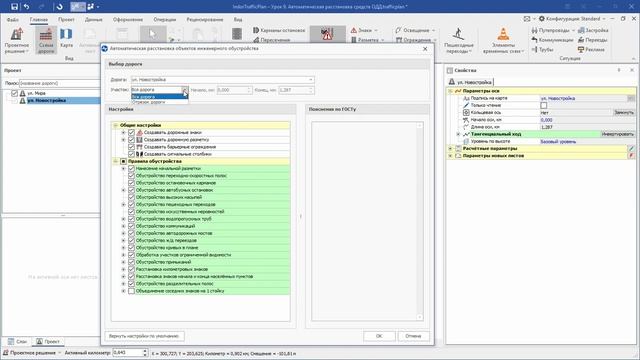640x360 pixels.
Task: Click the Пешеходные переходы pedestrian icon
Action: coord(458,40)
